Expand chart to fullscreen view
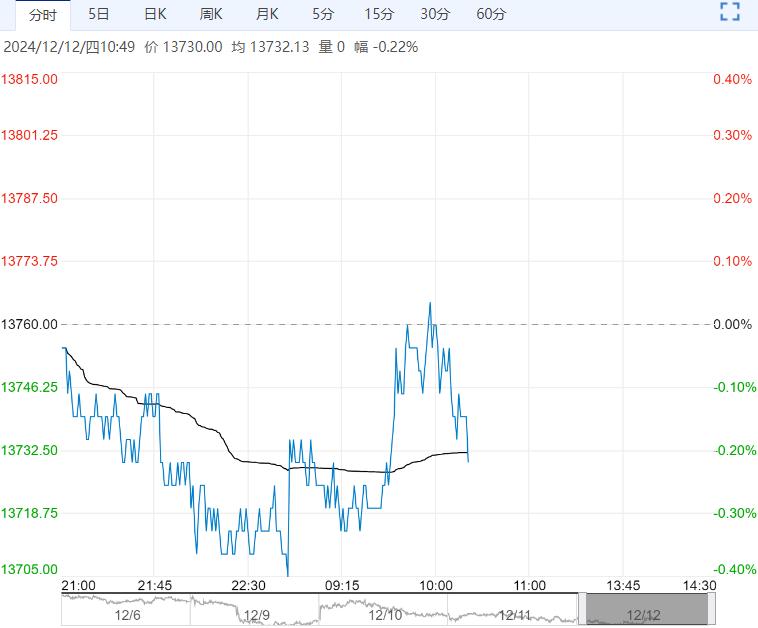This screenshot has width=758, height=628. 730,13
